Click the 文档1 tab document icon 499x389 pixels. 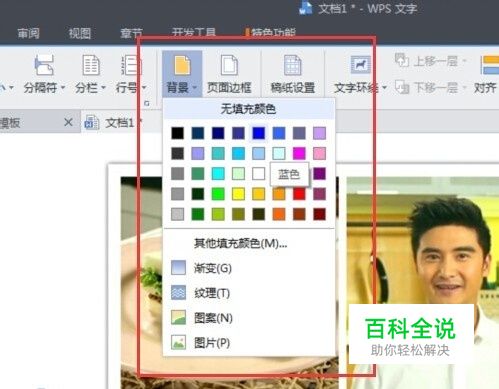(92, 122)
